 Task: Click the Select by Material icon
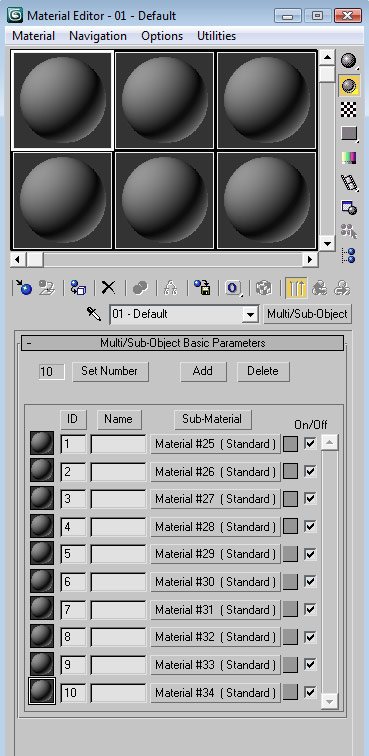[x=349, y=231]
